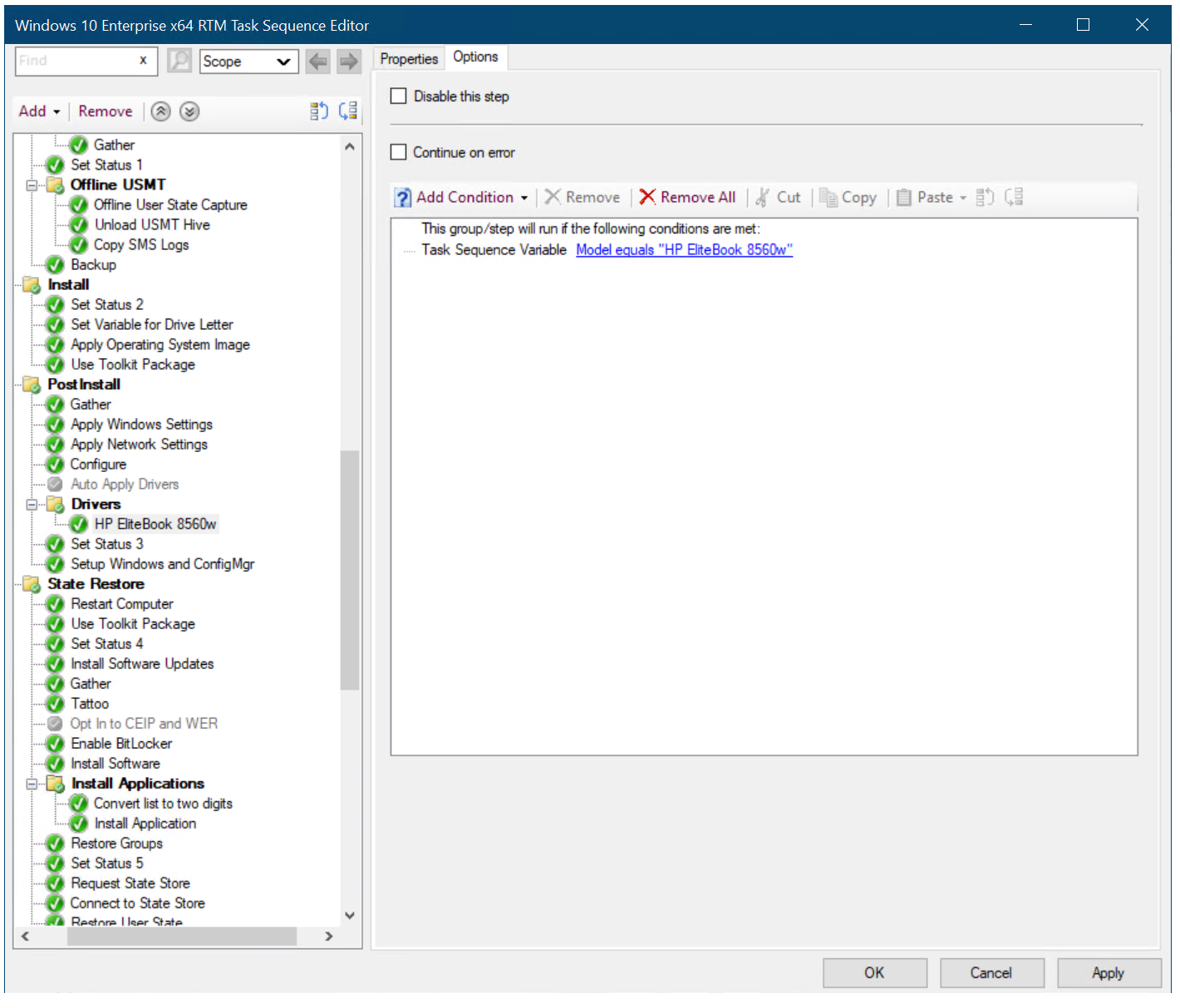Click the horizontal scrollbar under the tree

click(x=181, y=937)
